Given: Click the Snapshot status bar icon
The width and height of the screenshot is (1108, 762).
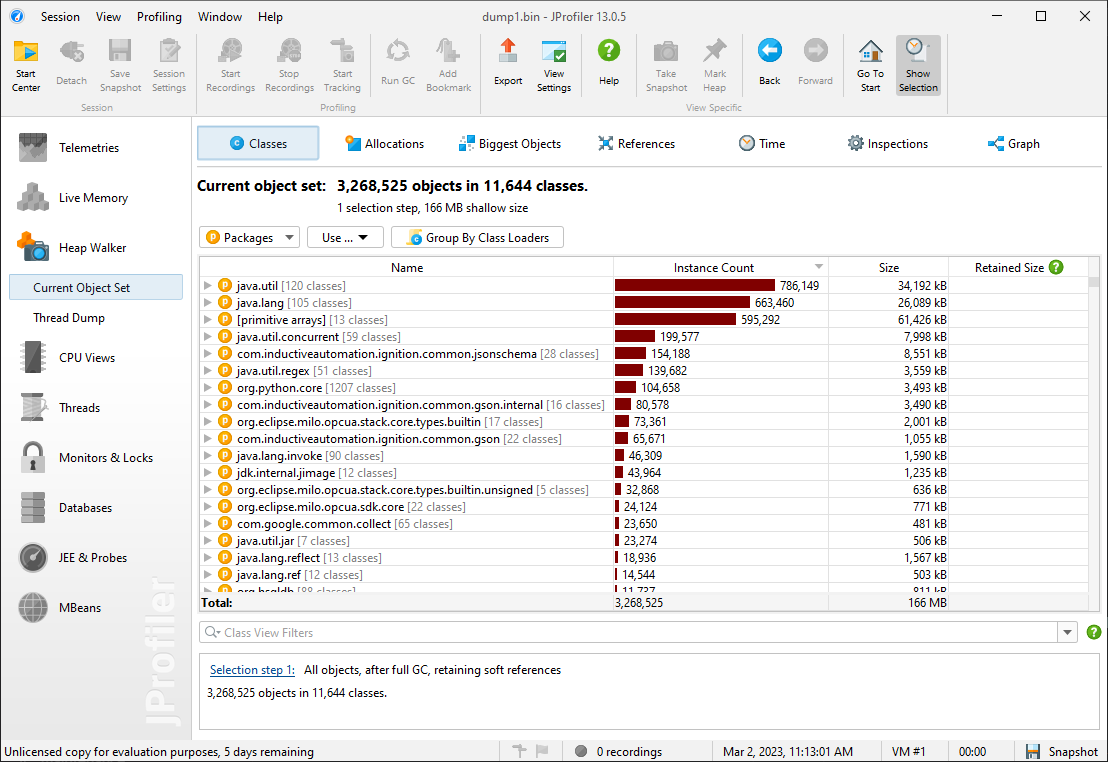Looking at the screenshot, I should click(1033, 751).
